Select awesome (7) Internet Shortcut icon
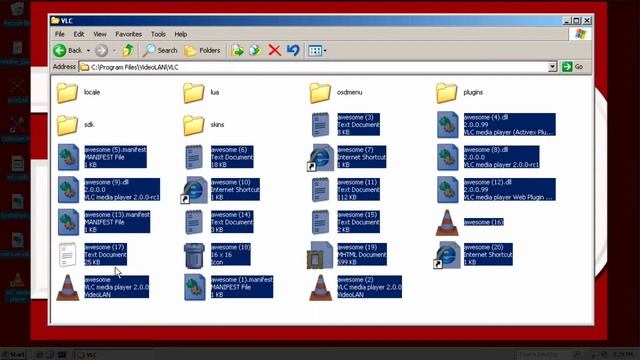The width and height of the screenshot is (640, 360). pyautogui.click(x=320, y=157)
